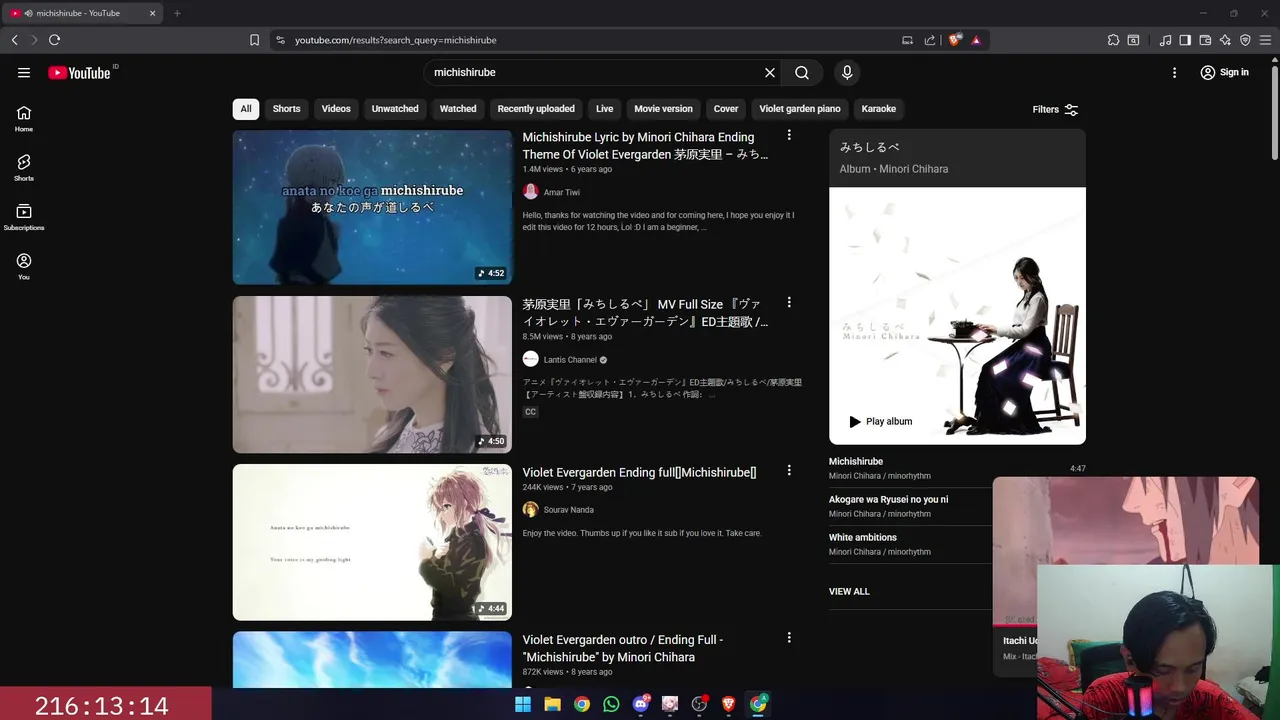
Task: Click the Sign in button
Action: (1225, 72)
